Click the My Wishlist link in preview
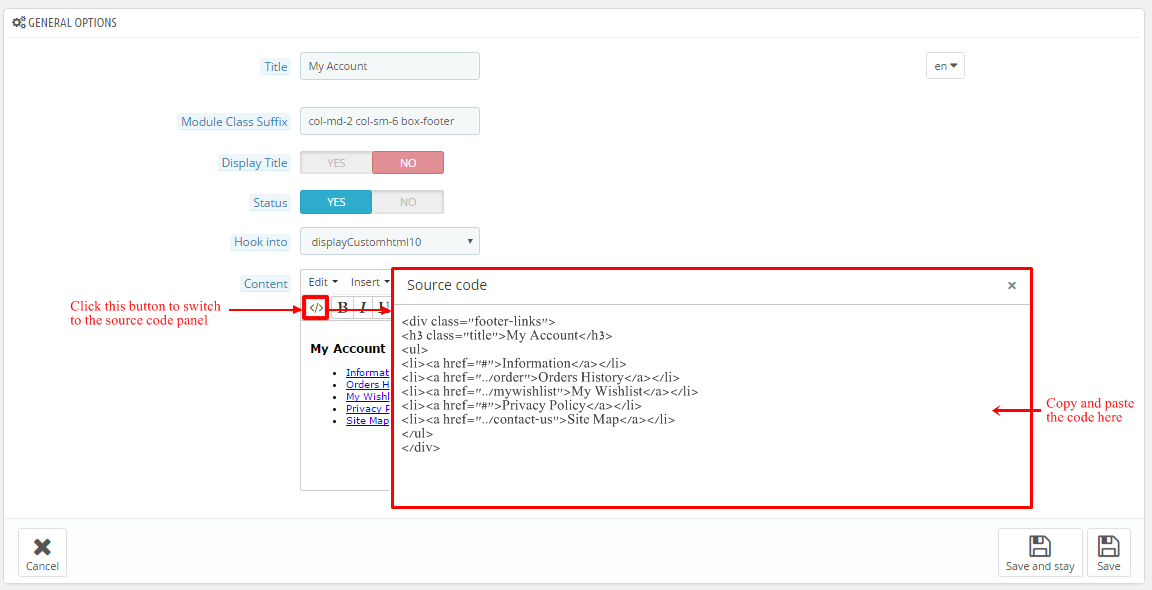Screen dimensions: 1152x590 pyautogui.click(x=367, y=397)
